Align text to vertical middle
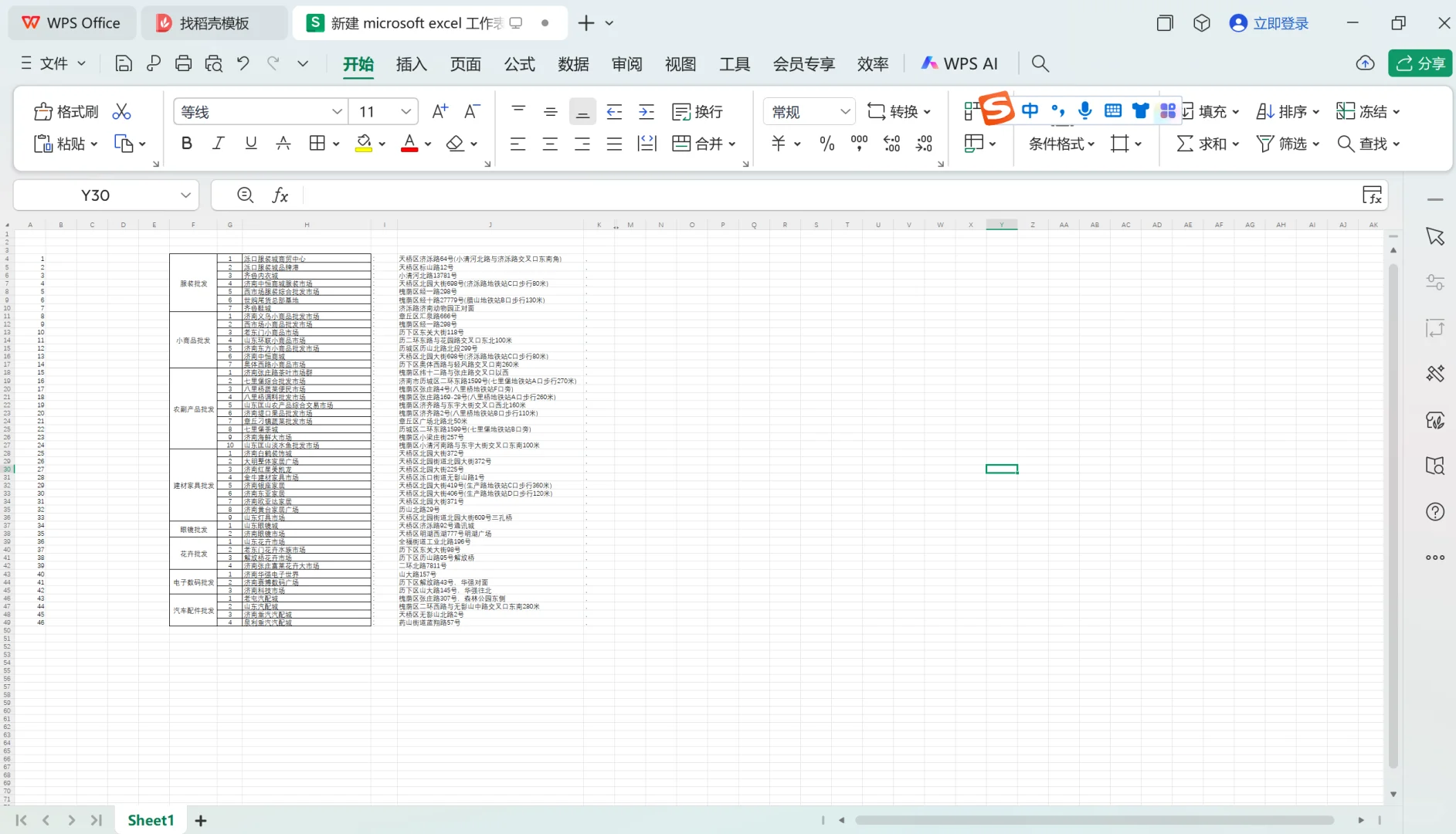This screenshot has width=1456, height=834. click(x=551, y=112)
